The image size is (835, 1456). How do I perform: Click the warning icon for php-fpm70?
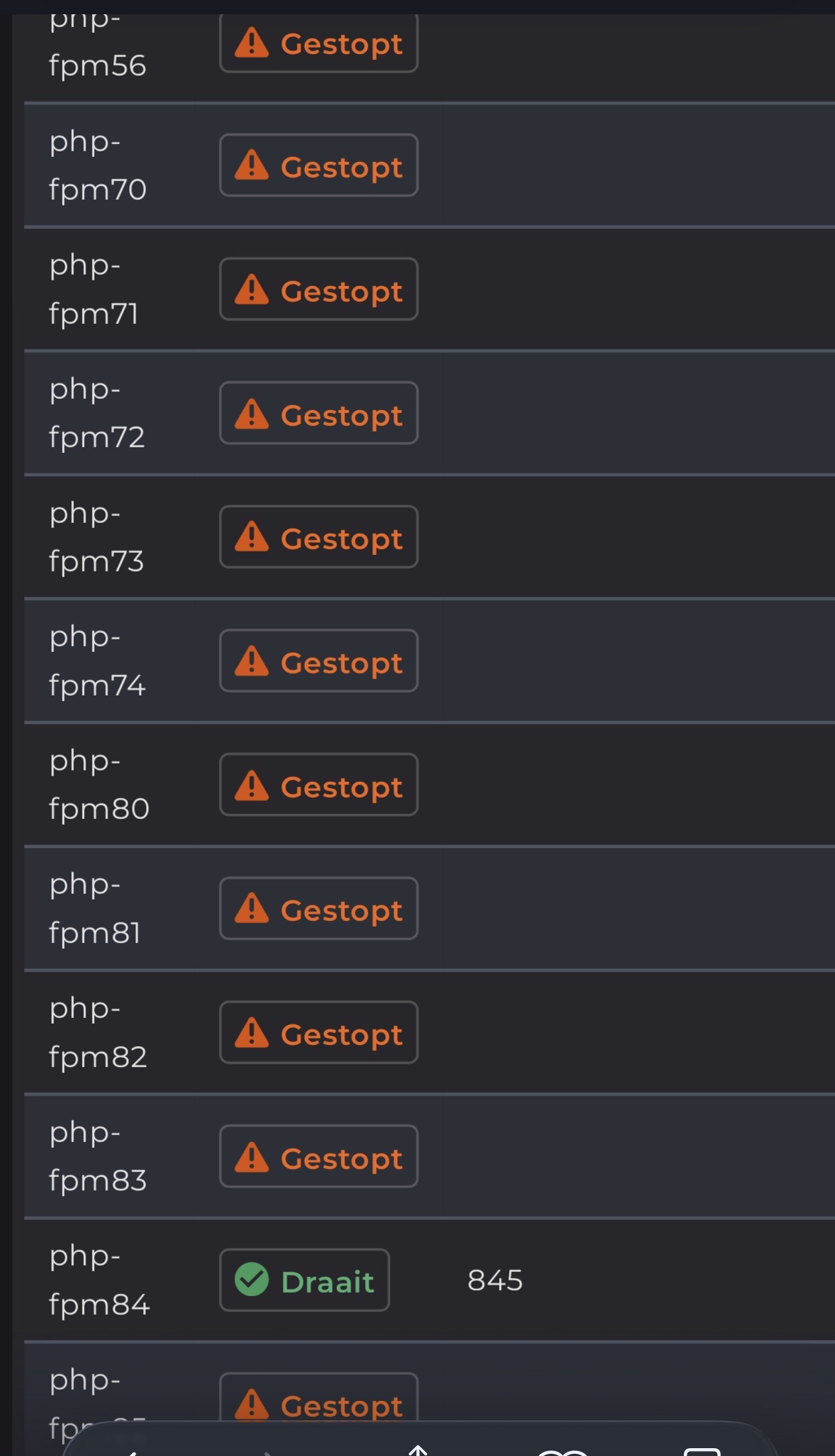pyautogui.click(x=252, y=166)
